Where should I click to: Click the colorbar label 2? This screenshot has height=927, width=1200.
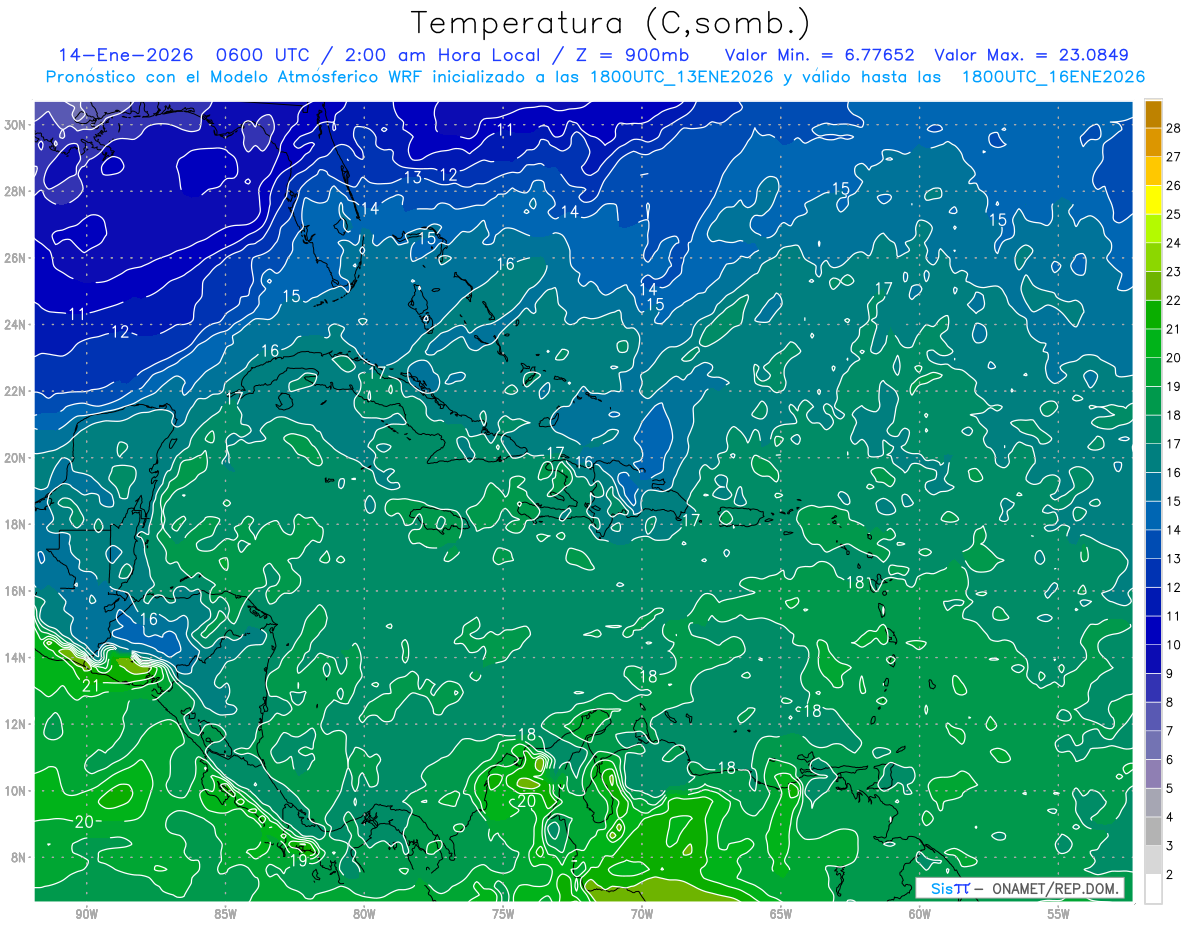[x=1170, y=874]
